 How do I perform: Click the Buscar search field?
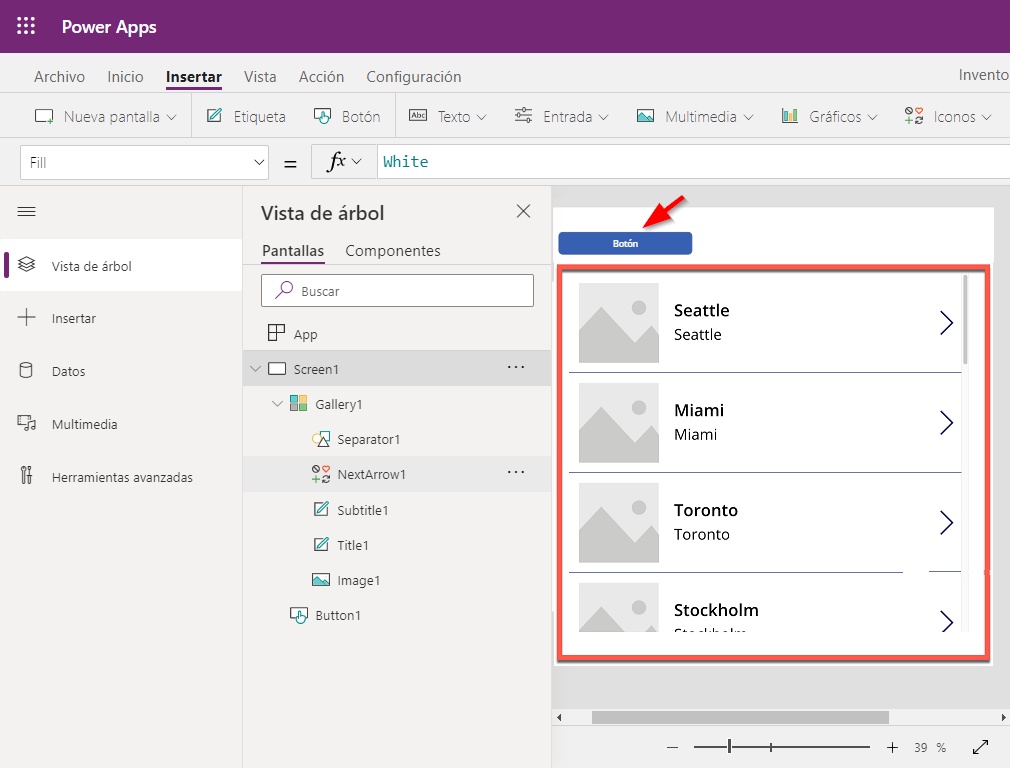tap(397, 291)
